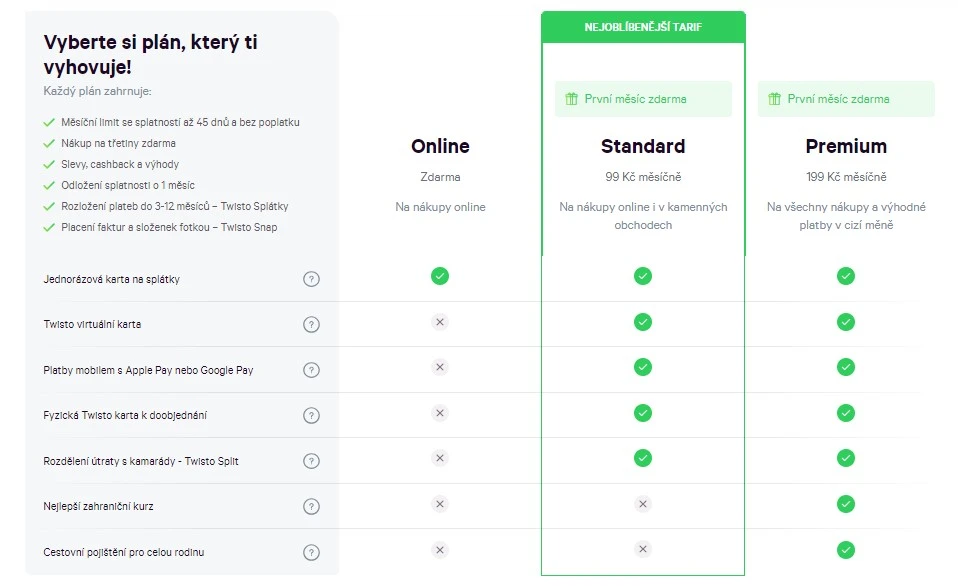
Task: Show info for Fyzická Twisto karta k doobjednání
Action: tap(311, 416)
